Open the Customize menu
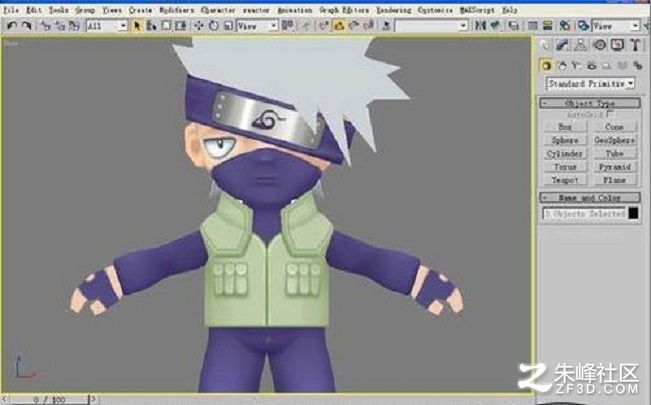 click(435, 10)
